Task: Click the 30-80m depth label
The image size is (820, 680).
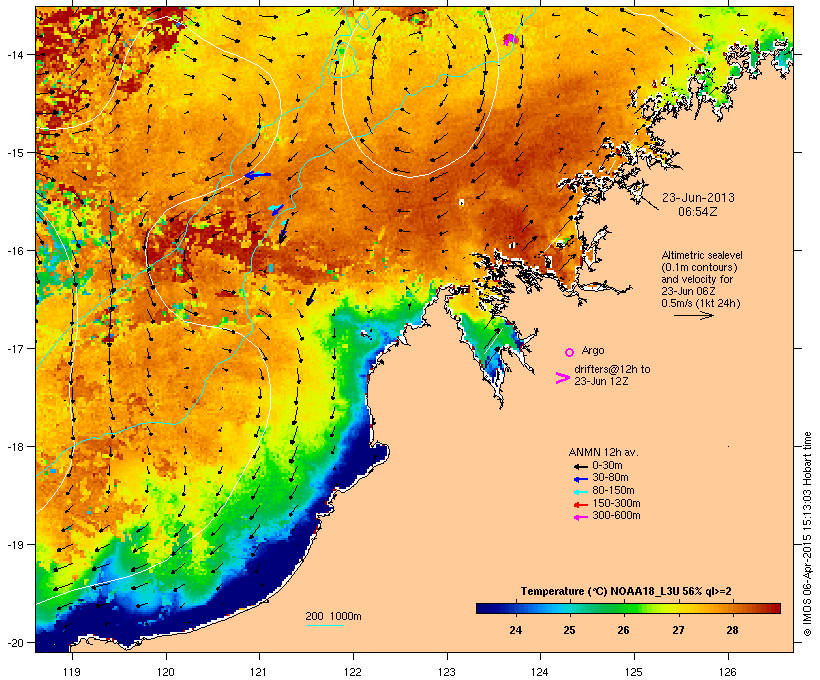Action: pyautogui.click(x=610, y=478)
